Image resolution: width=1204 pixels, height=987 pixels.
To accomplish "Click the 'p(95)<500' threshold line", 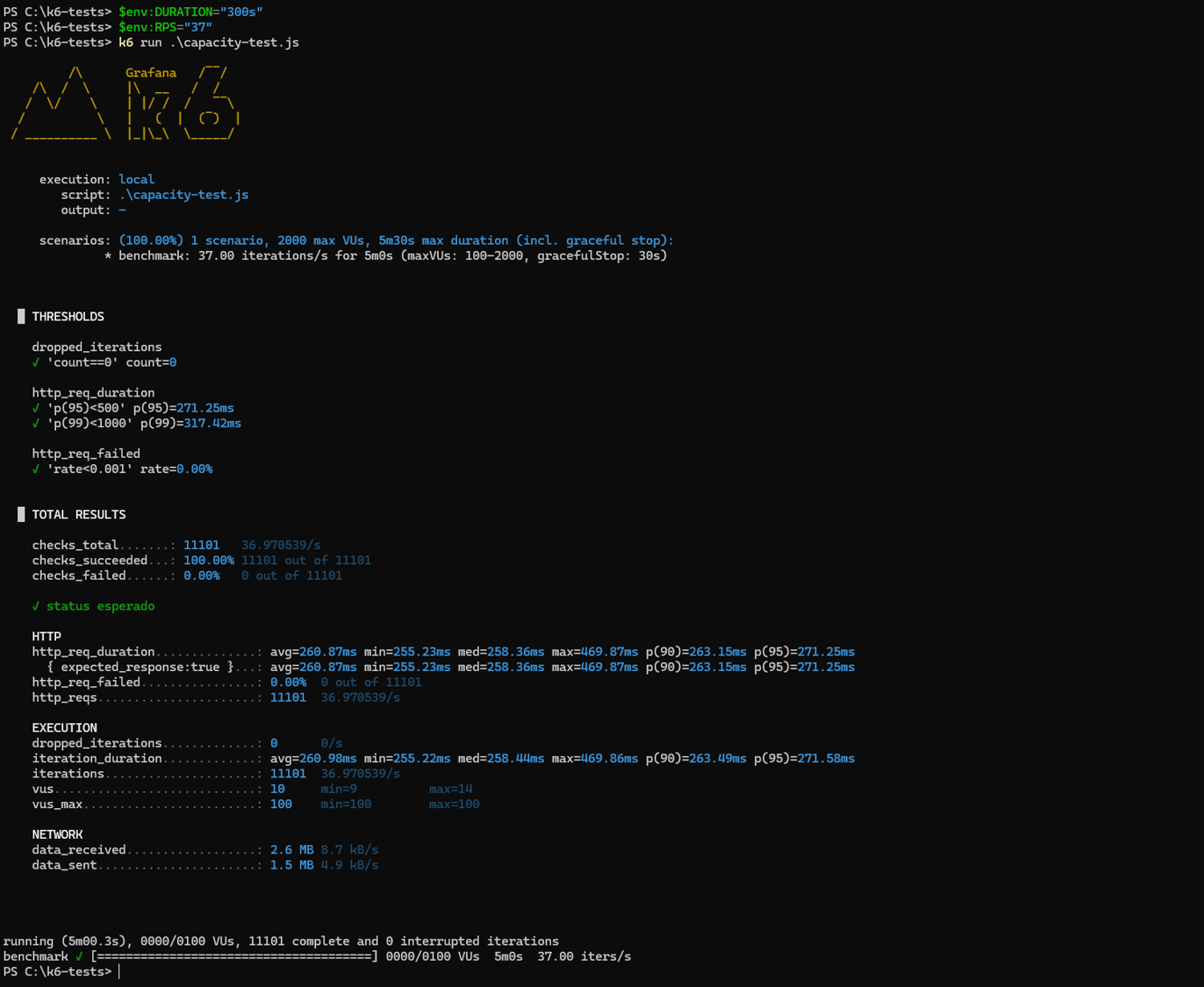I will [x=133, y=408].
